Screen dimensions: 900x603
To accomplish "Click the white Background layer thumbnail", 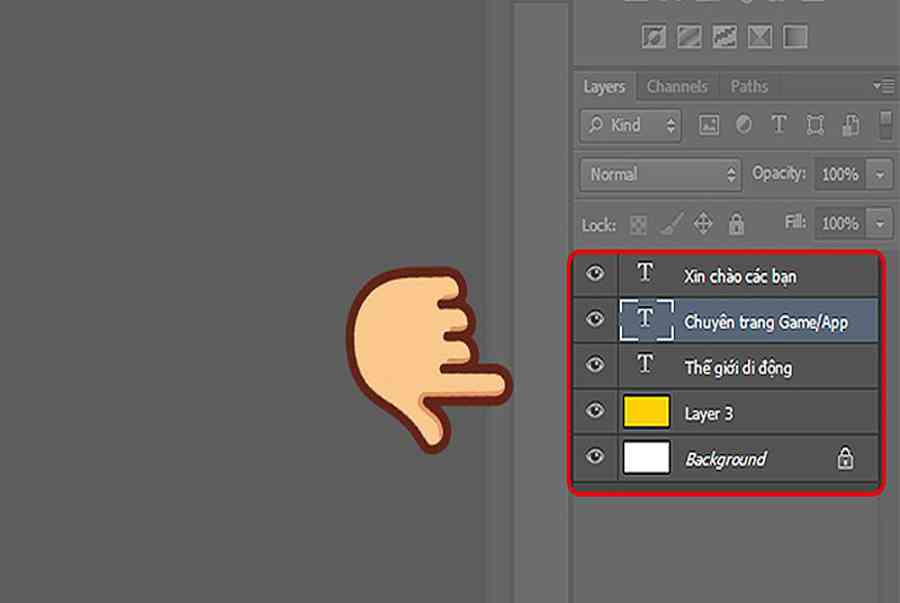I will point(646,457).
